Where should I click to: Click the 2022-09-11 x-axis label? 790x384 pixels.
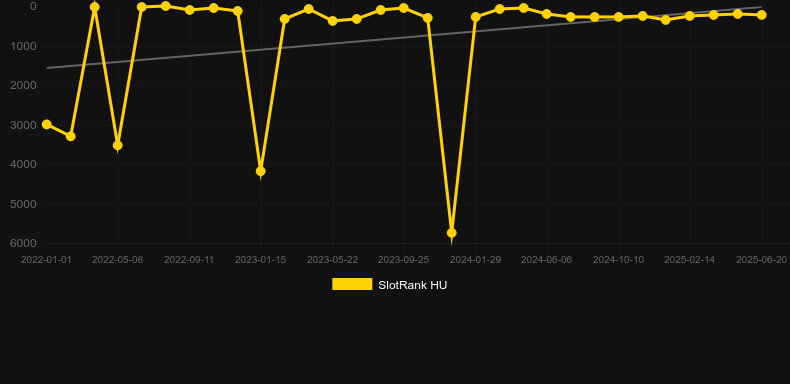pyautogui.click(x=189, y=260)
